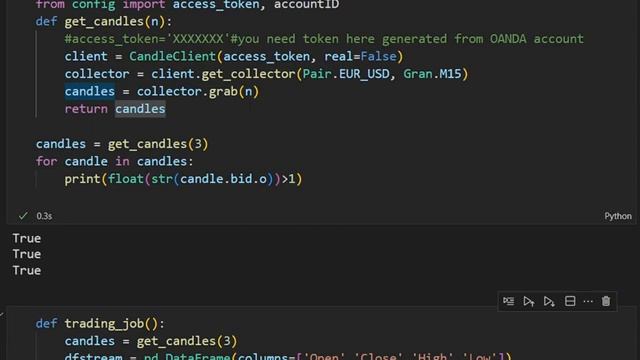Click the 0.3s execution time label

click(44, 216)
